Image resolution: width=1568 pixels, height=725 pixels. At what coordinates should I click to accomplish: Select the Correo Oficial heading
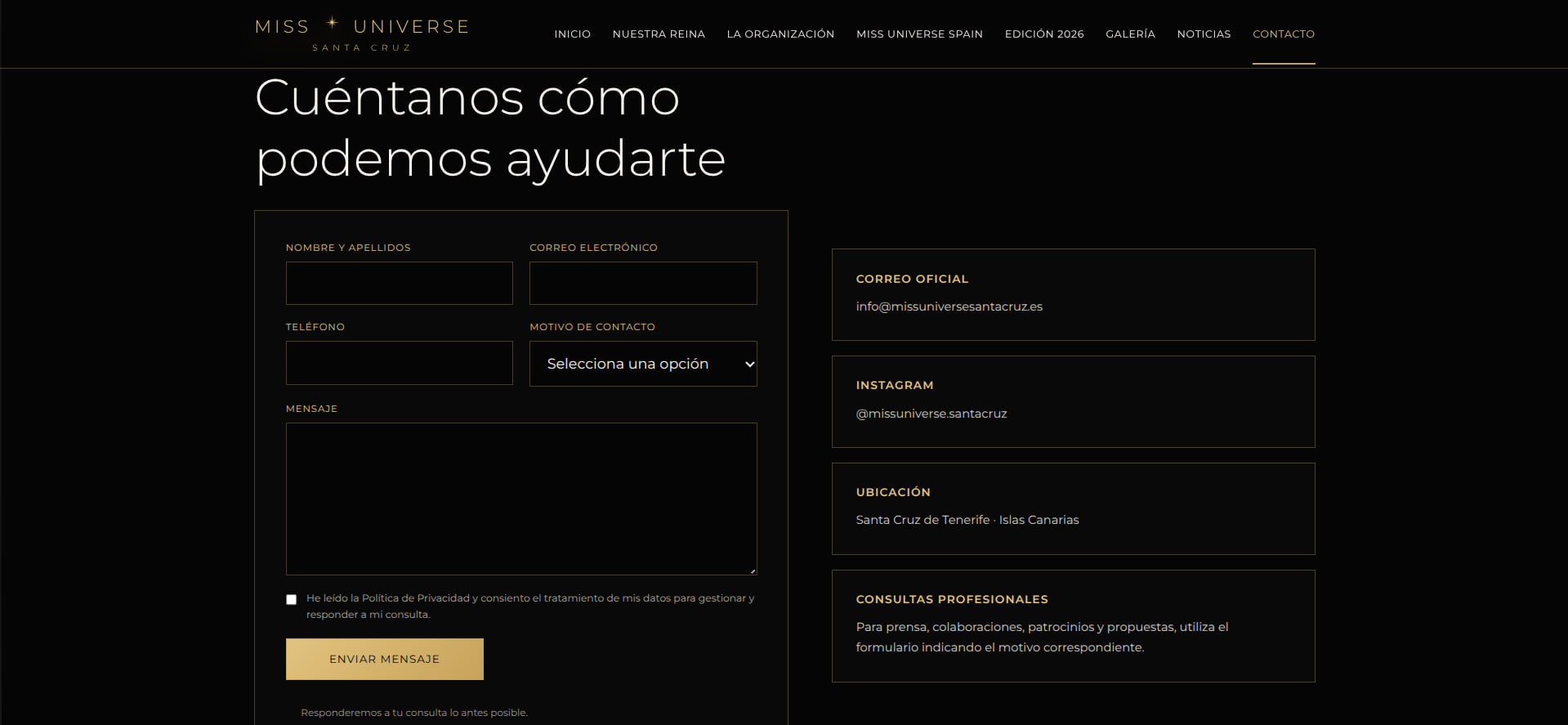pos(912,279)
